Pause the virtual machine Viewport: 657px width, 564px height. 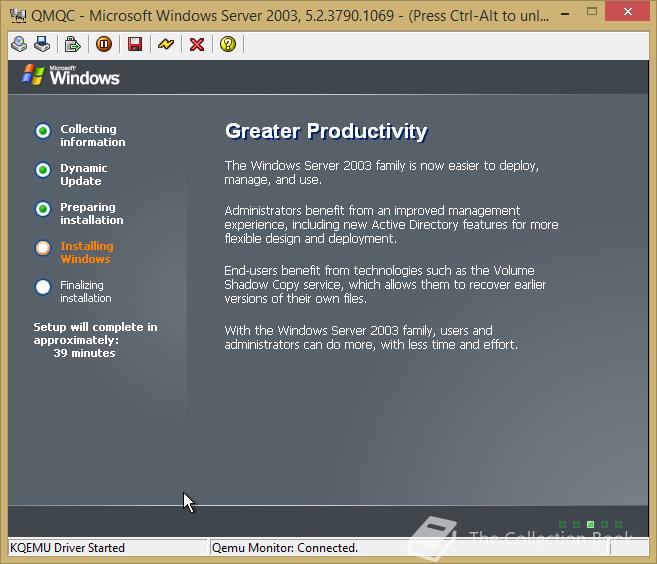pos(104,44)
